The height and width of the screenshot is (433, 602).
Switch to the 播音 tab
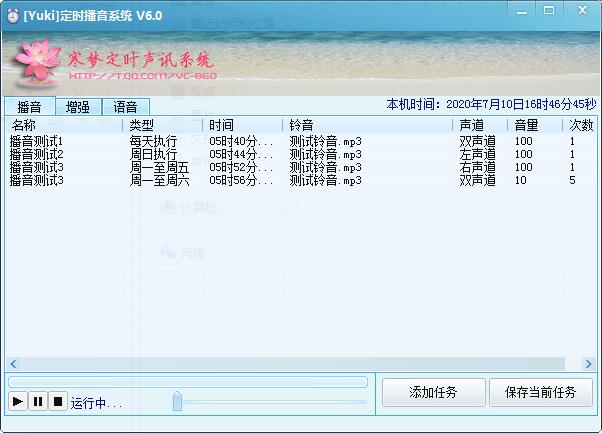(x=29, y=107)
